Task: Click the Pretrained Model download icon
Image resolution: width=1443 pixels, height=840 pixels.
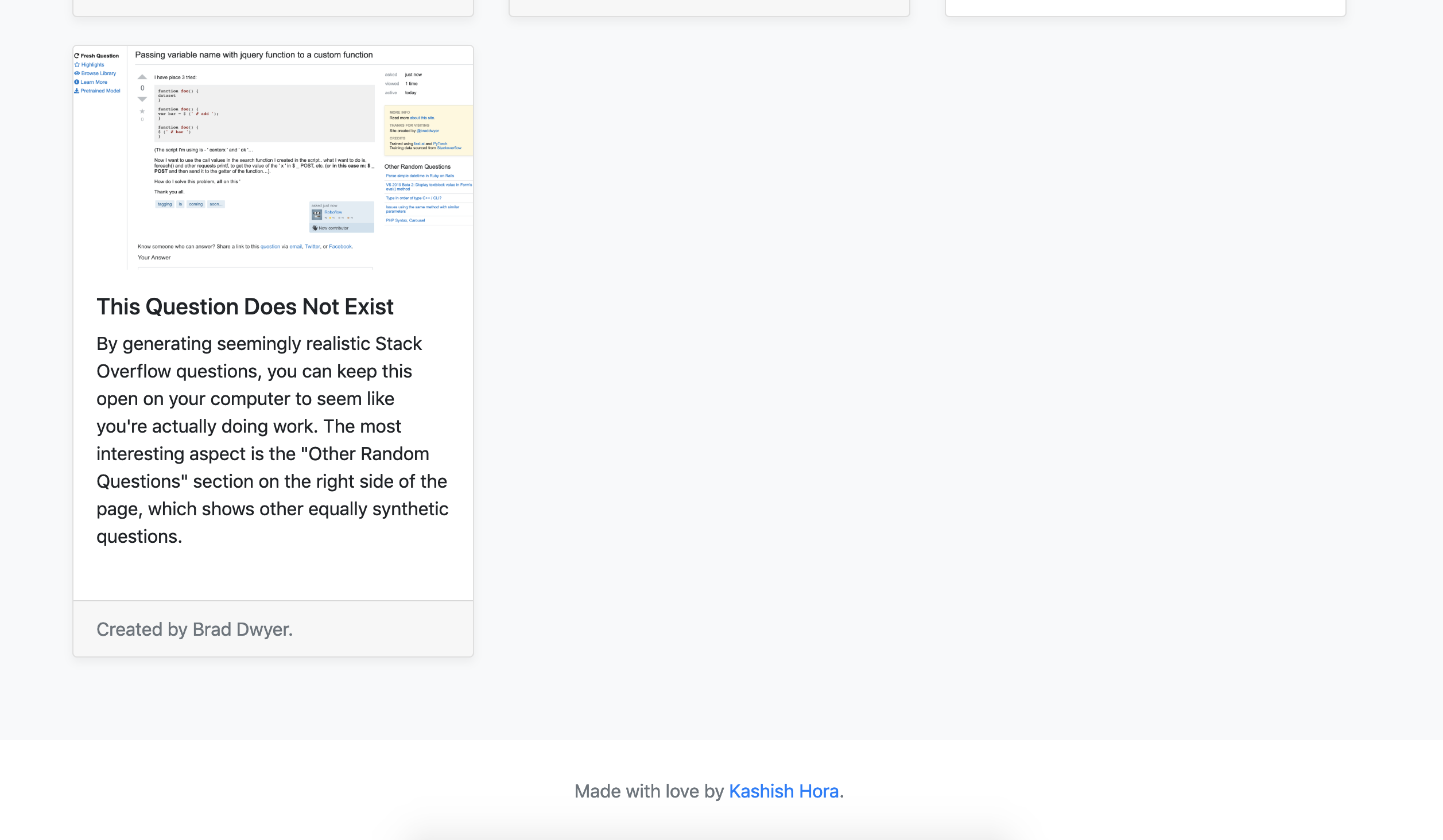Action: pyautogui.click(x=77, y=91)
